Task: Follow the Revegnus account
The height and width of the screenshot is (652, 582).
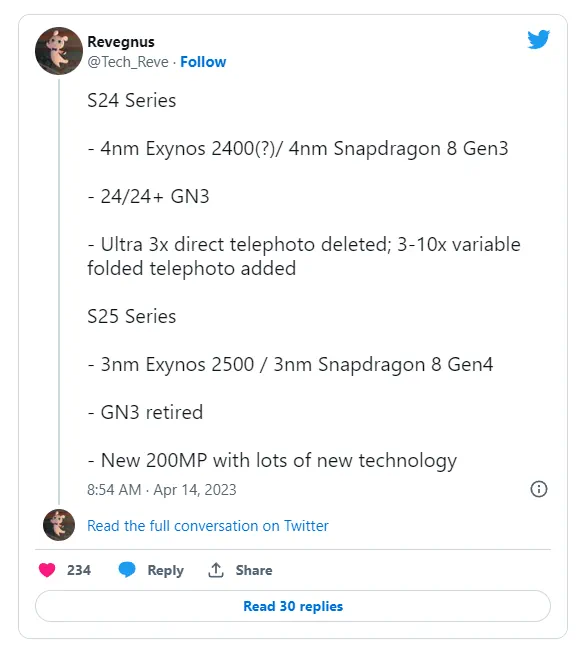Action: click(x=203, y=62)
